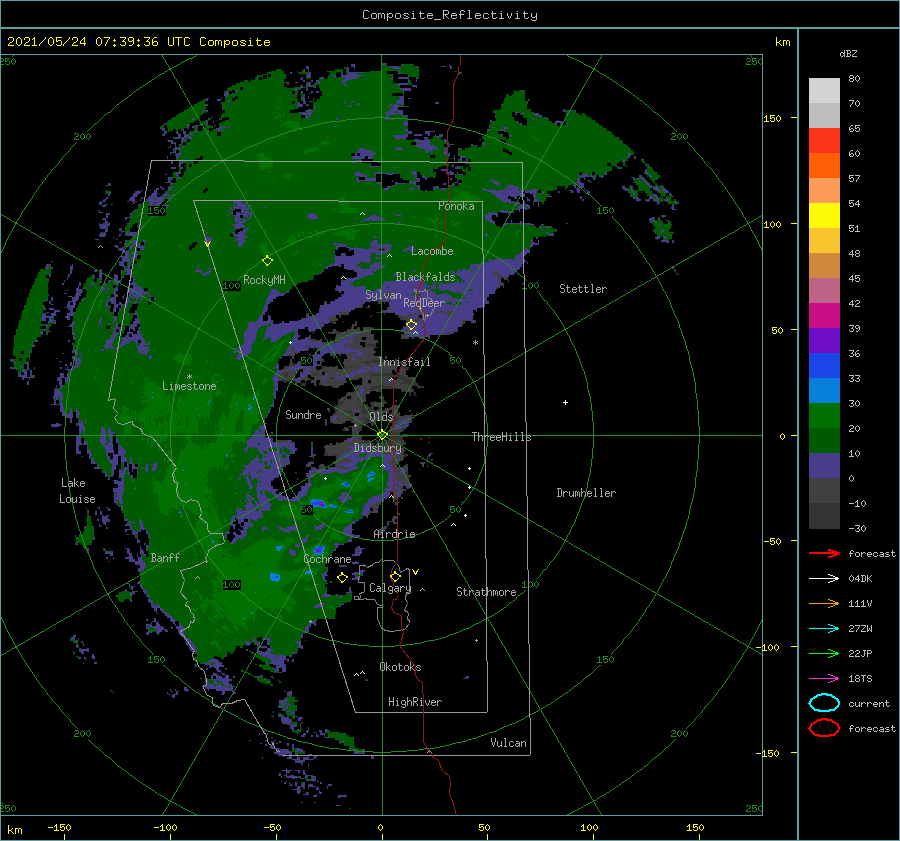Click the Airdrie city label
The height and width of the screenshot is (841, 900).
point(394,534)
